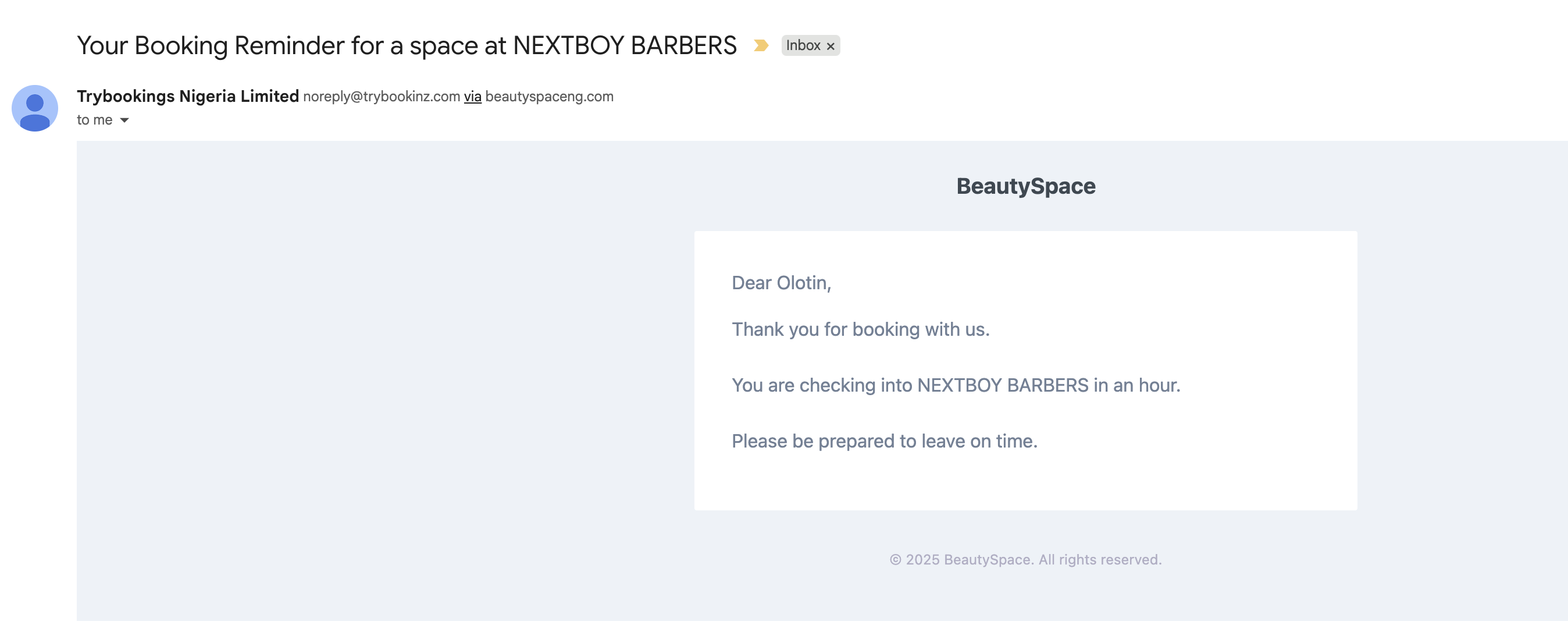This screenshot has width=1568, height=632.
Task: Select "Thank you for booking with us." line
Action: (861, 329)
